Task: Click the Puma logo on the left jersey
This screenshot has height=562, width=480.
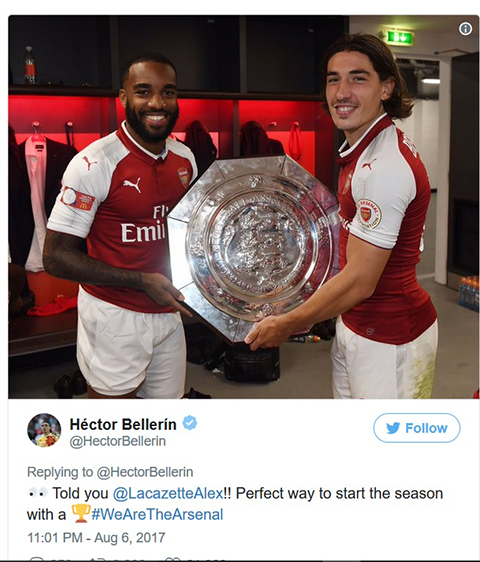Action: 132,185
